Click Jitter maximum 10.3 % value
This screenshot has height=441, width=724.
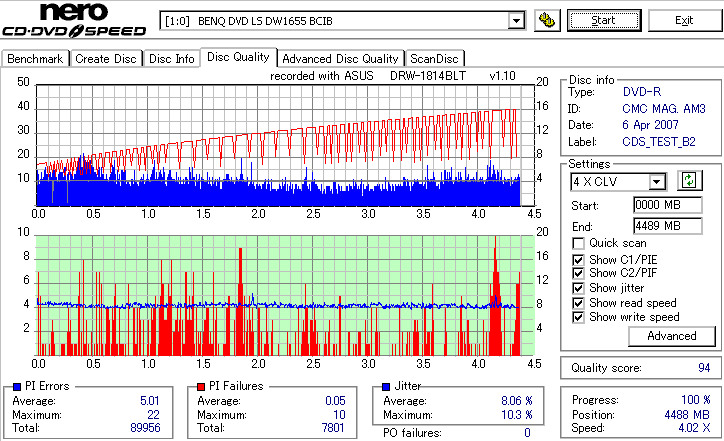coord(517,415)
